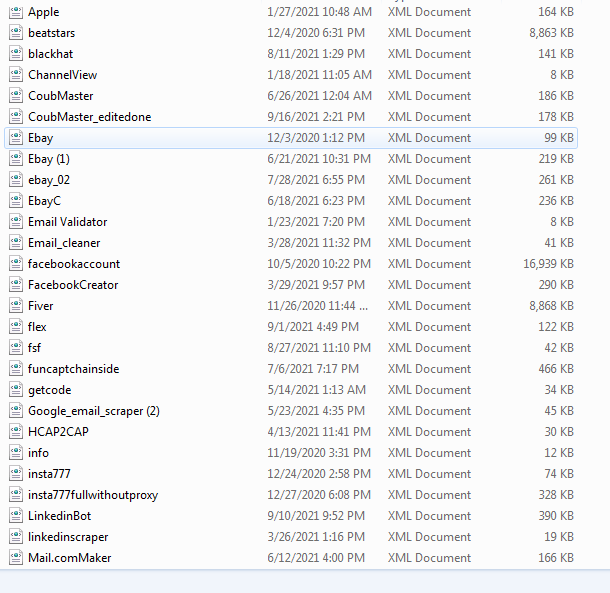Select the flex file icon
Viewport: 610px width, 593px height.
[x=16, y=327]
